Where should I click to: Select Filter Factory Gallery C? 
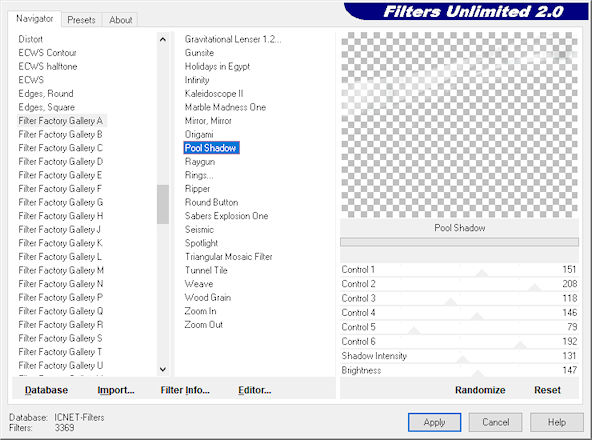(x=60, y=148)
